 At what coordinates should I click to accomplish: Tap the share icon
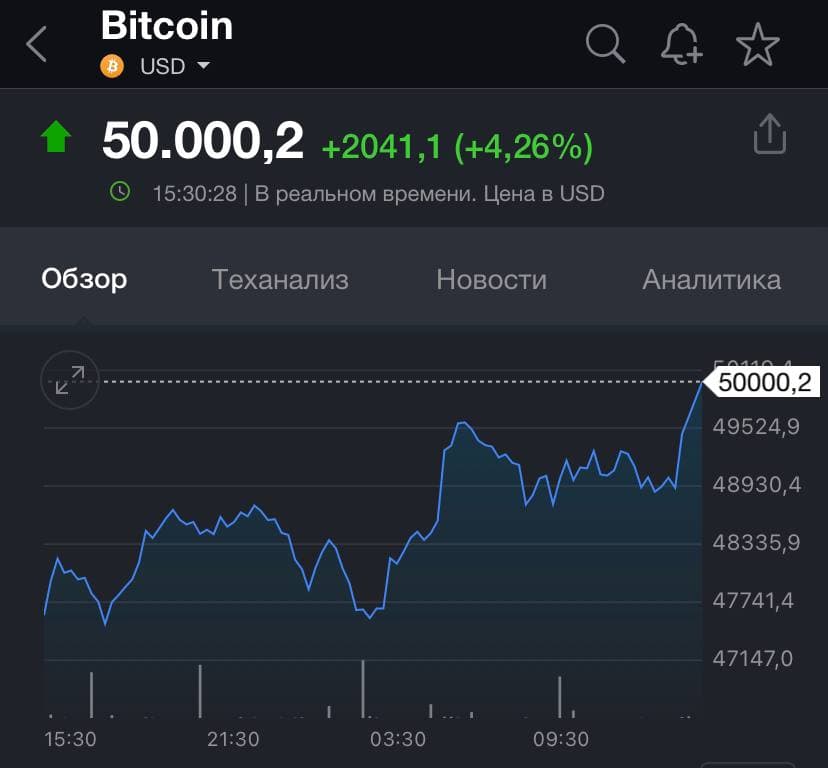pos(769,134)
